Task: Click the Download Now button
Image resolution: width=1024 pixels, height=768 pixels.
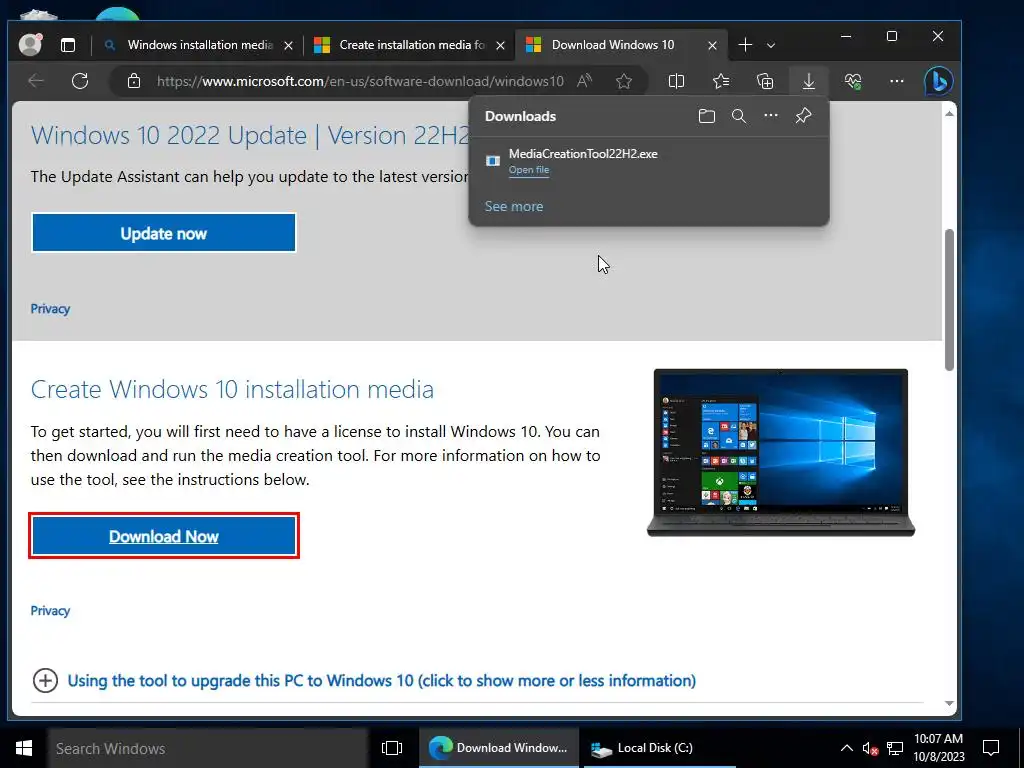Action: [x=163, y=536]
